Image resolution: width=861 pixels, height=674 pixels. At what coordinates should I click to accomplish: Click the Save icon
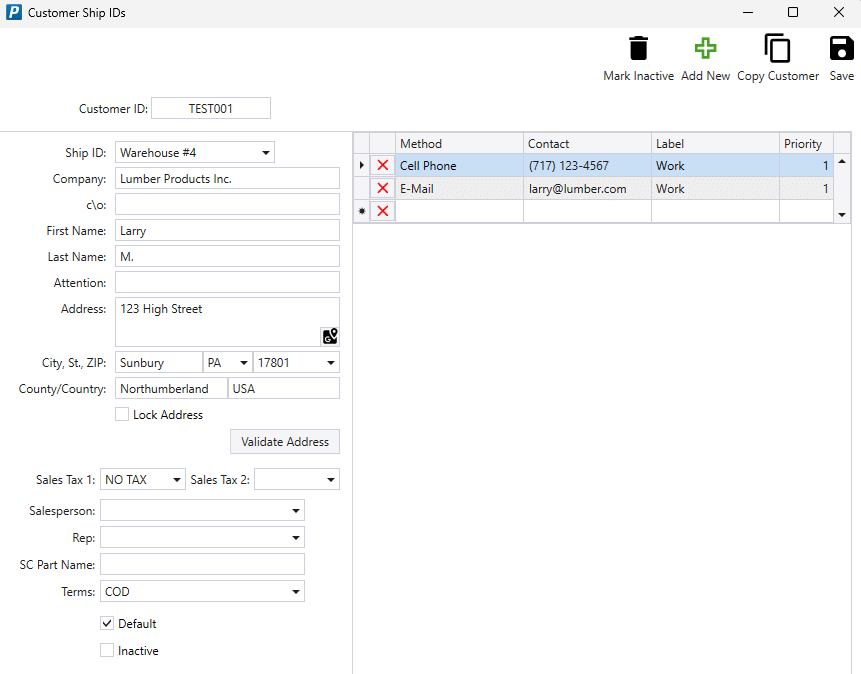tap(841, 48)
